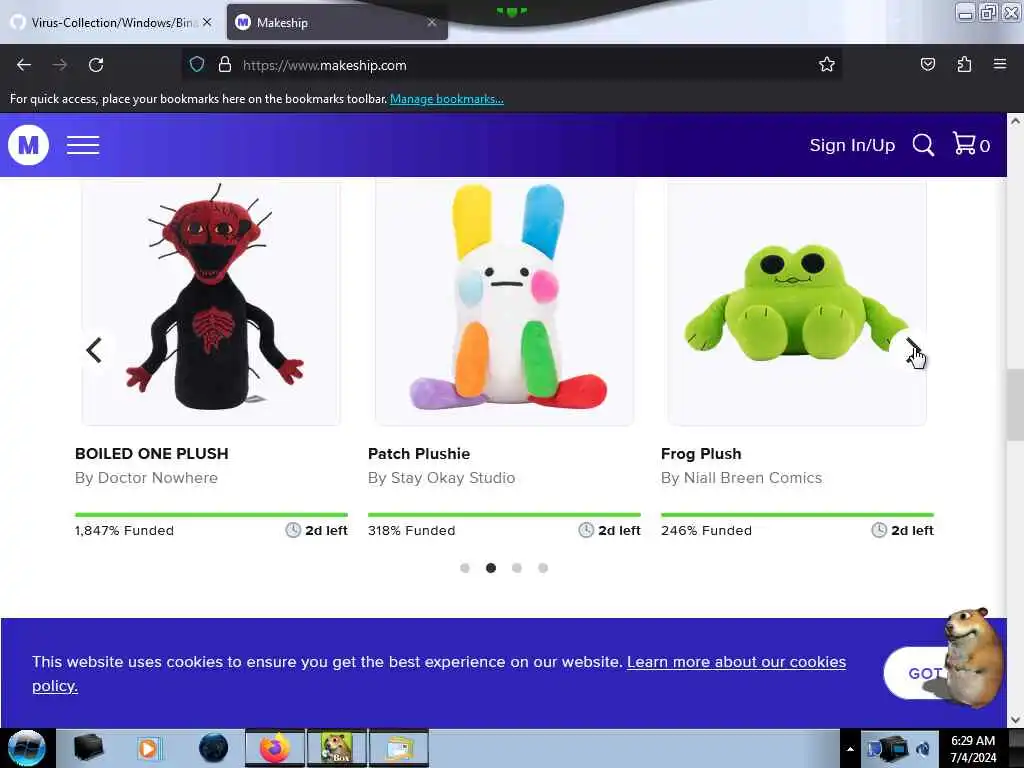Show previous carousel slide arrow
The width and height of the screenshot is (1024, 768).
pyautogui.click(x=94, y=350)
